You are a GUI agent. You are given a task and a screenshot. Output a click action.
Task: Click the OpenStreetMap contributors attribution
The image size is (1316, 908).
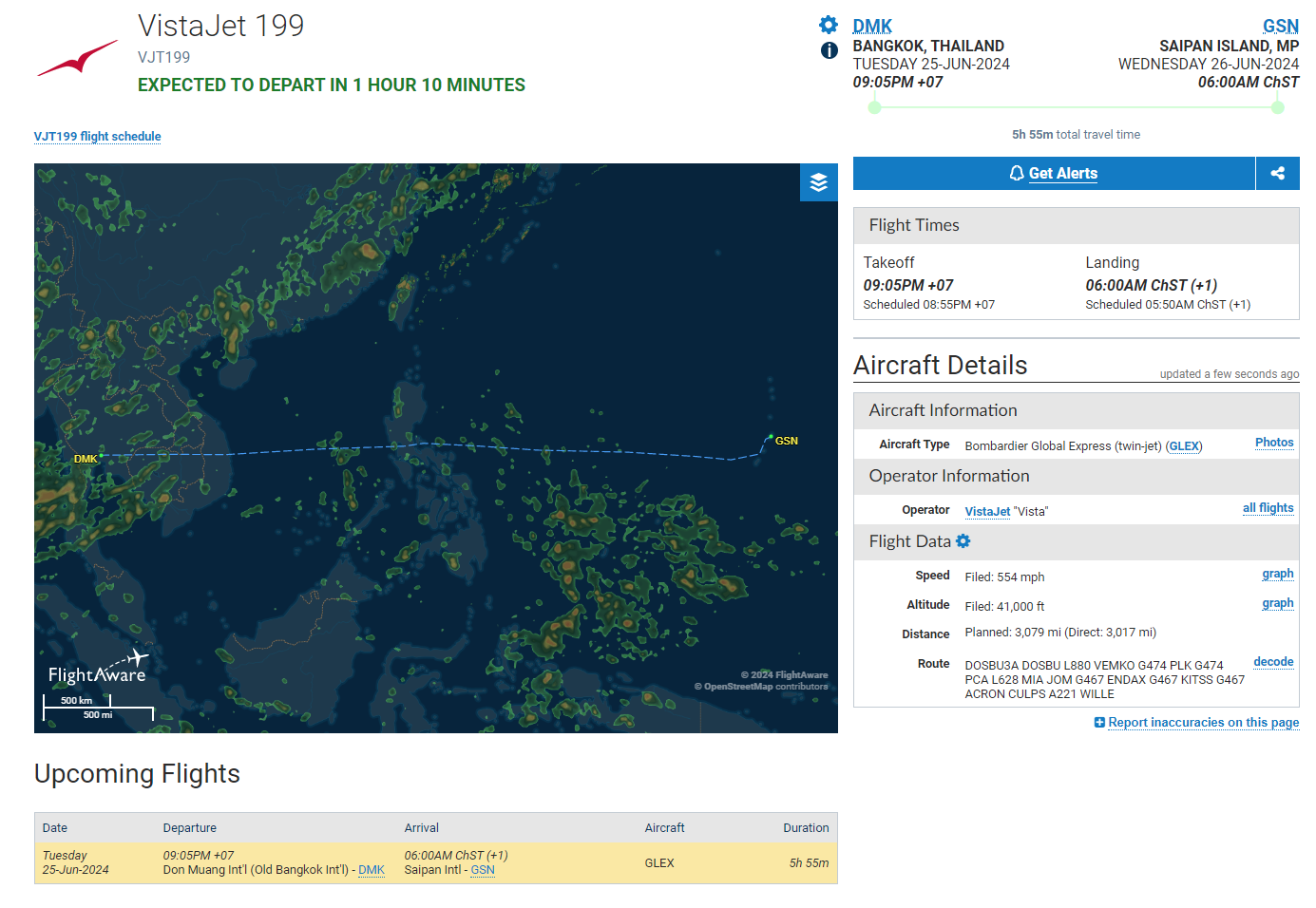point(761,687)
